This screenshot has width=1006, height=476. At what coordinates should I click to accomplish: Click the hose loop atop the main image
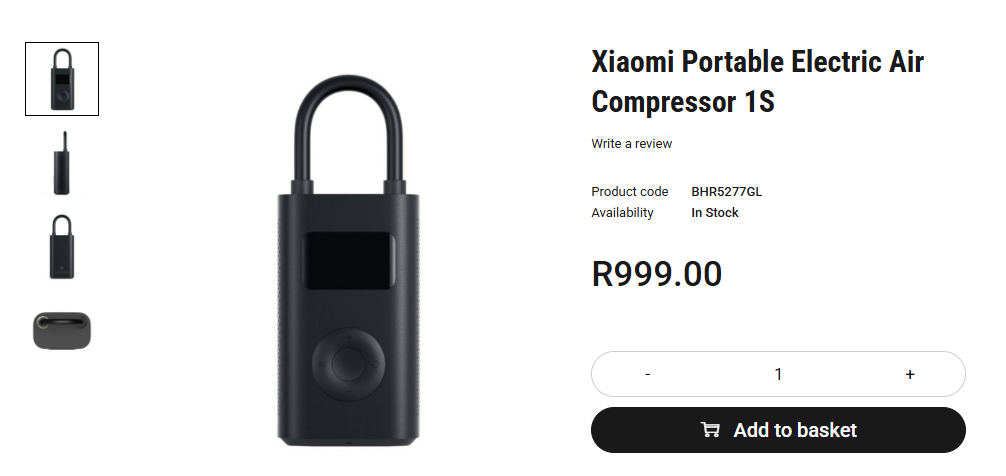pyautogui.click(x=346, y=110)
